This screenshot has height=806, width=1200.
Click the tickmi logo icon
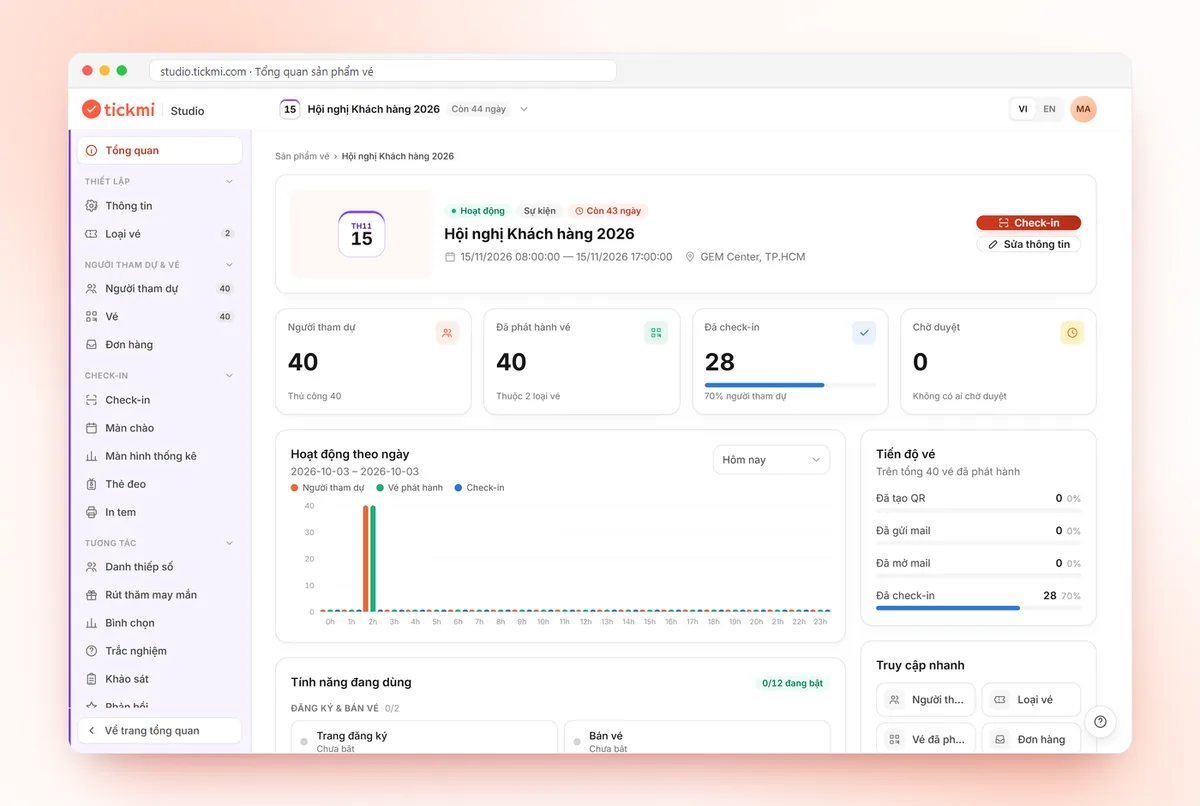pos(91,109)
